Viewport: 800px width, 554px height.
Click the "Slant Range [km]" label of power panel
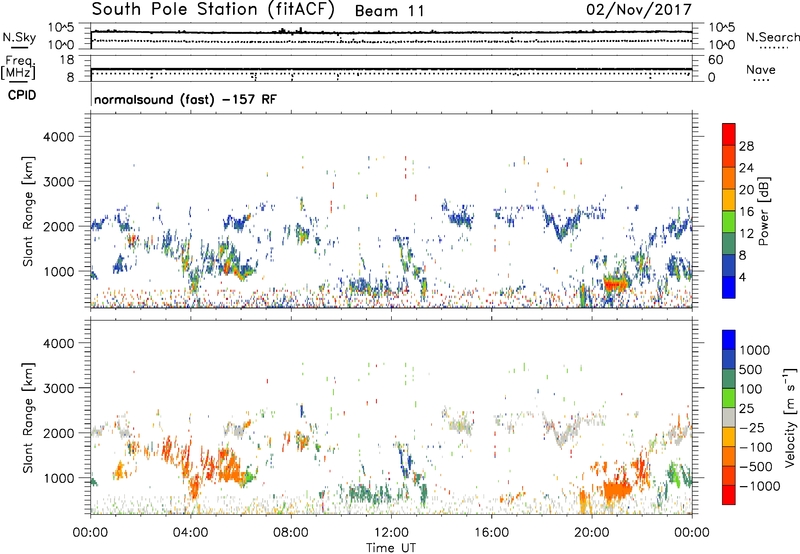28,211
